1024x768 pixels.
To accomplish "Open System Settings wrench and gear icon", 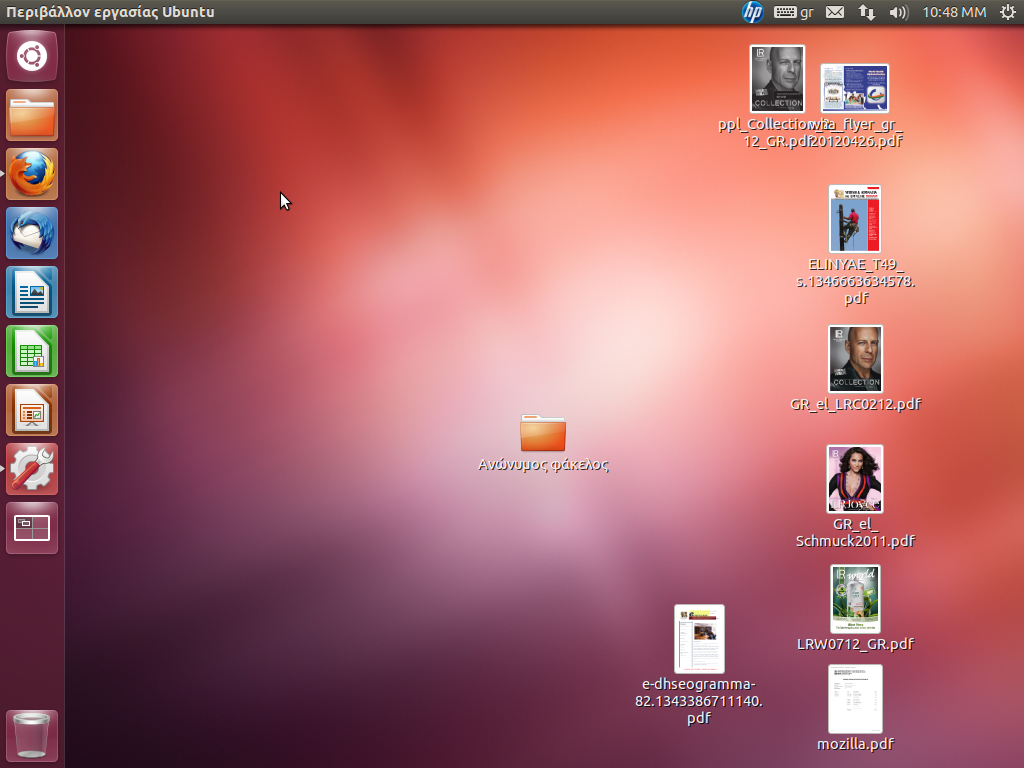I will [x=32, y=469].
